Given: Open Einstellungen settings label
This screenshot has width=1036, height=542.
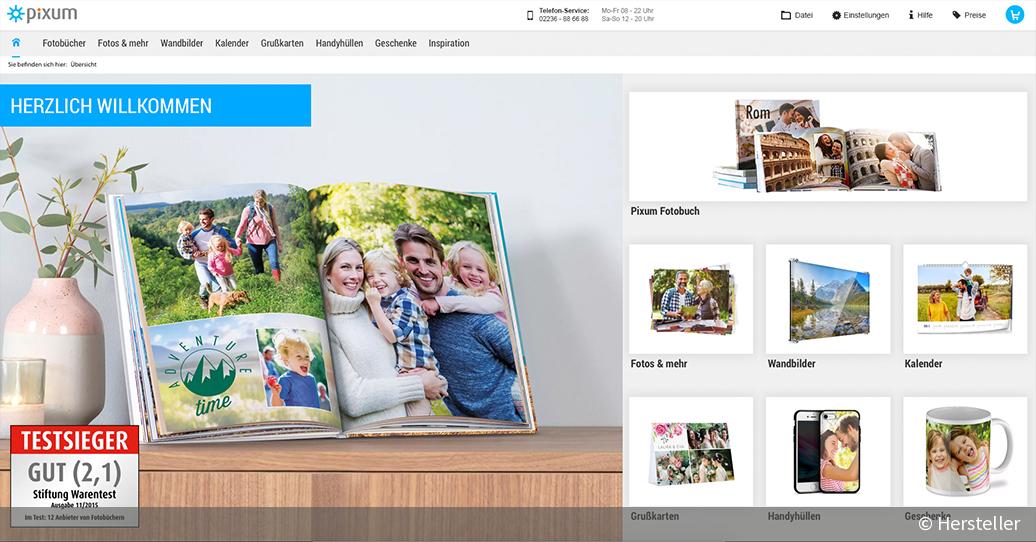Looking at the screenshot, I should click(866, 15).
